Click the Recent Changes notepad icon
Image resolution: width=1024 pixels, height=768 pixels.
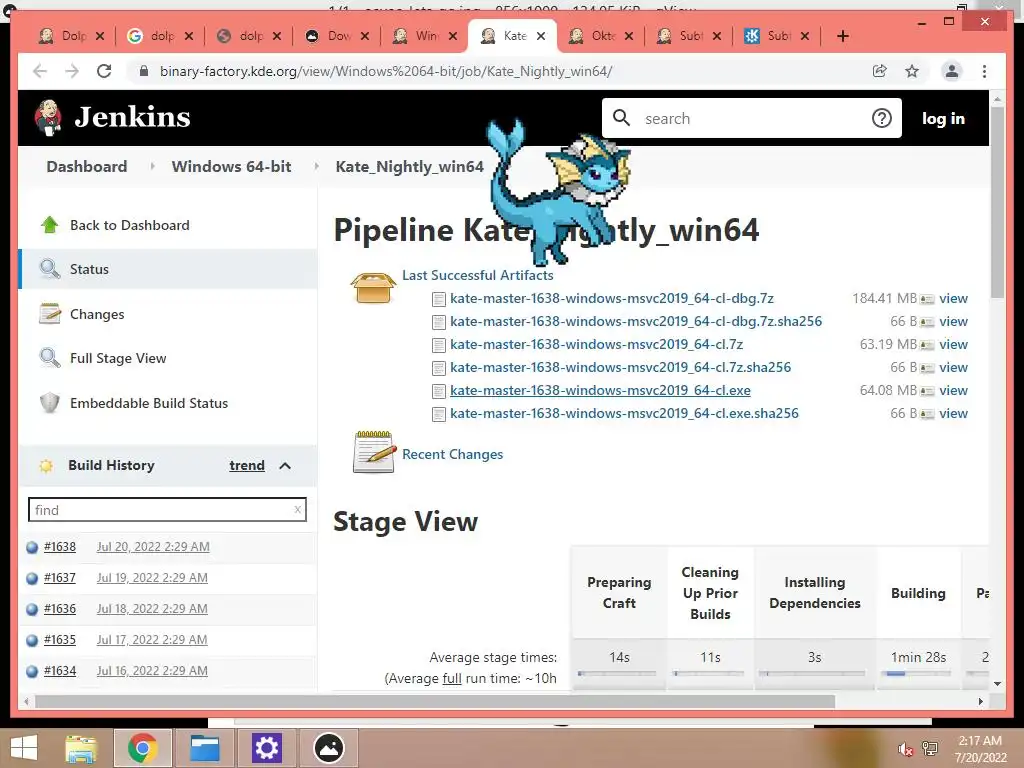374,452
